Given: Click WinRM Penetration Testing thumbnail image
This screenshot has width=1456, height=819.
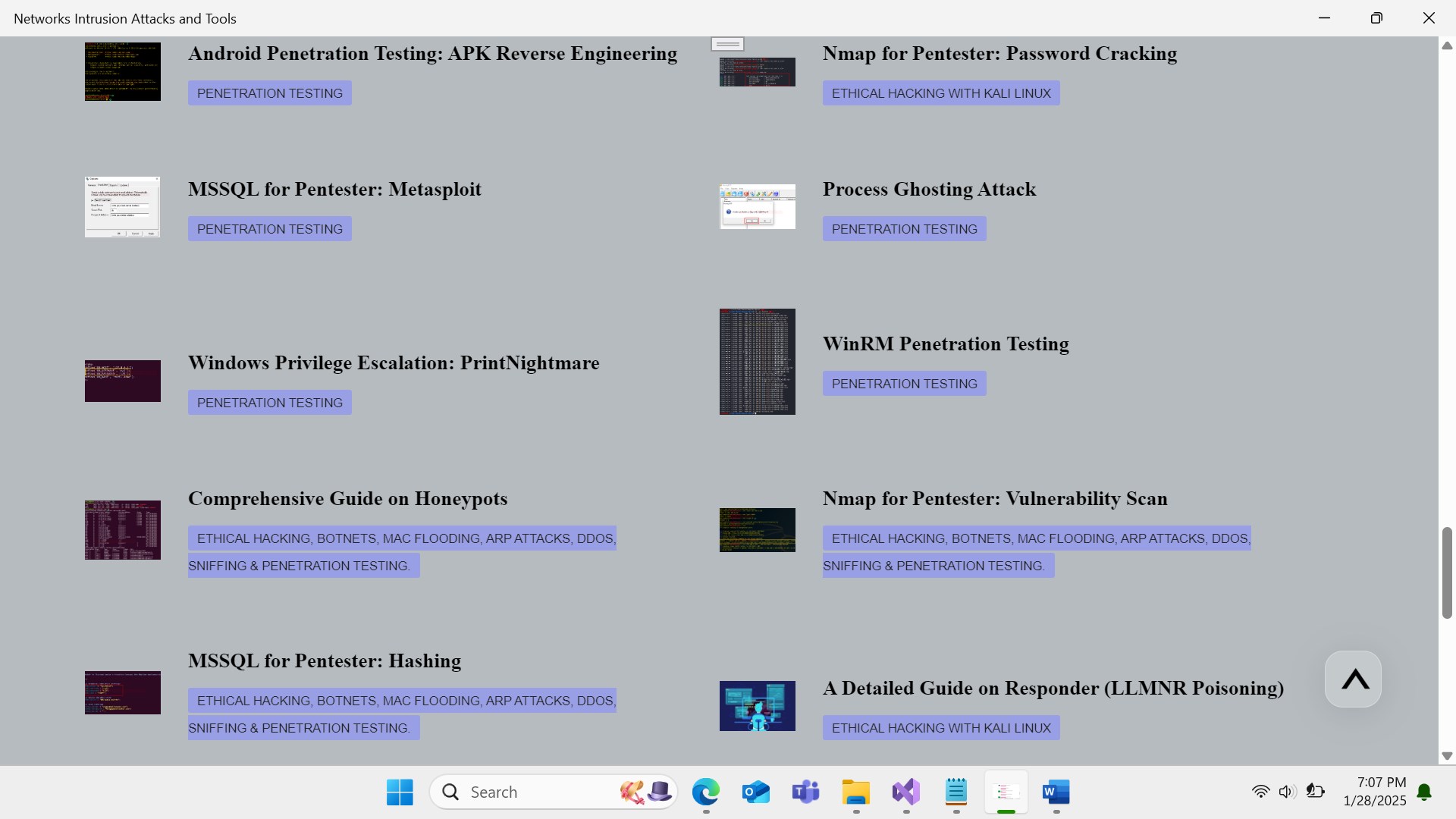Looking at the screenshot, I should pos(757,362).
